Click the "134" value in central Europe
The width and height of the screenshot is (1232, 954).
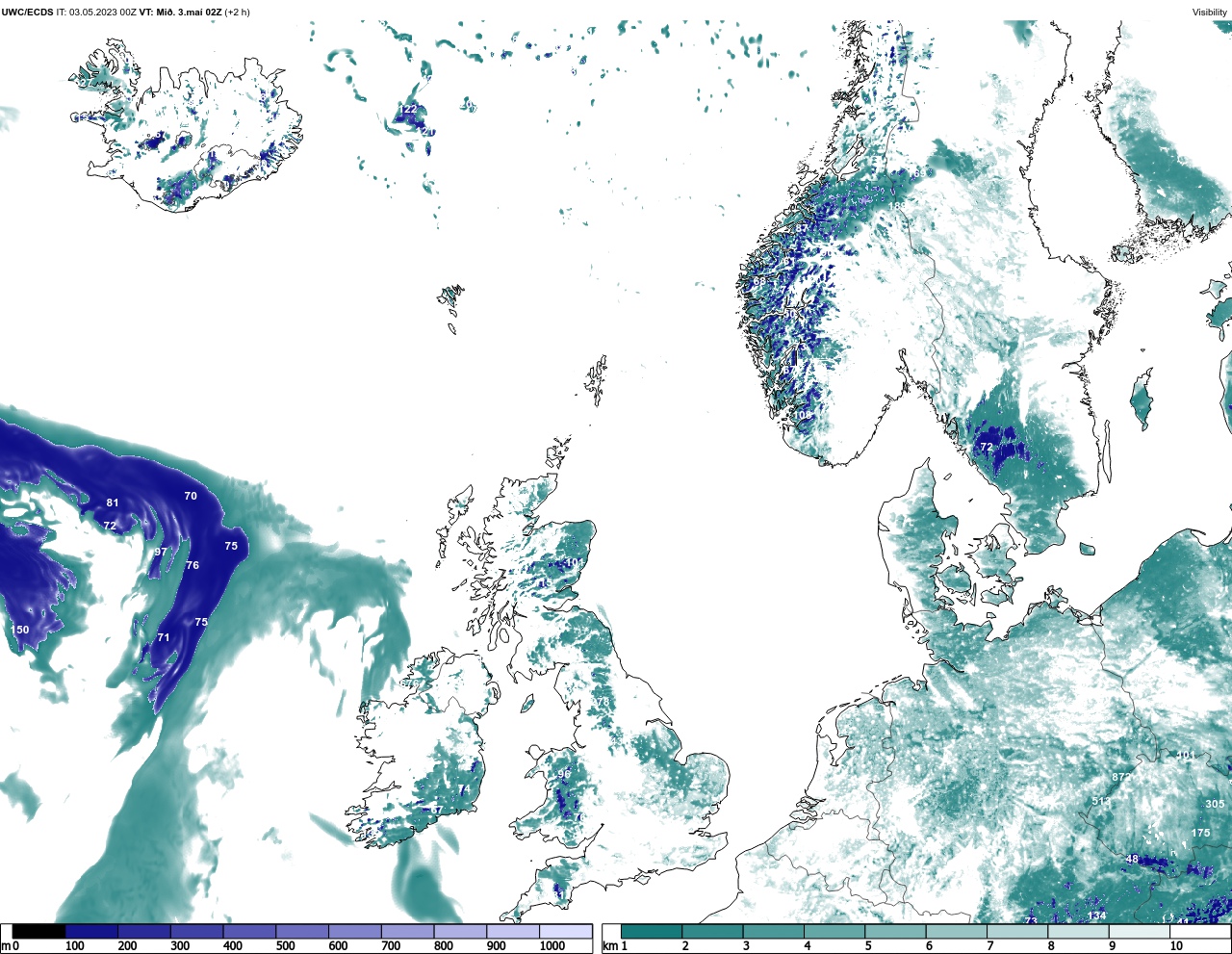point(1096,915)
